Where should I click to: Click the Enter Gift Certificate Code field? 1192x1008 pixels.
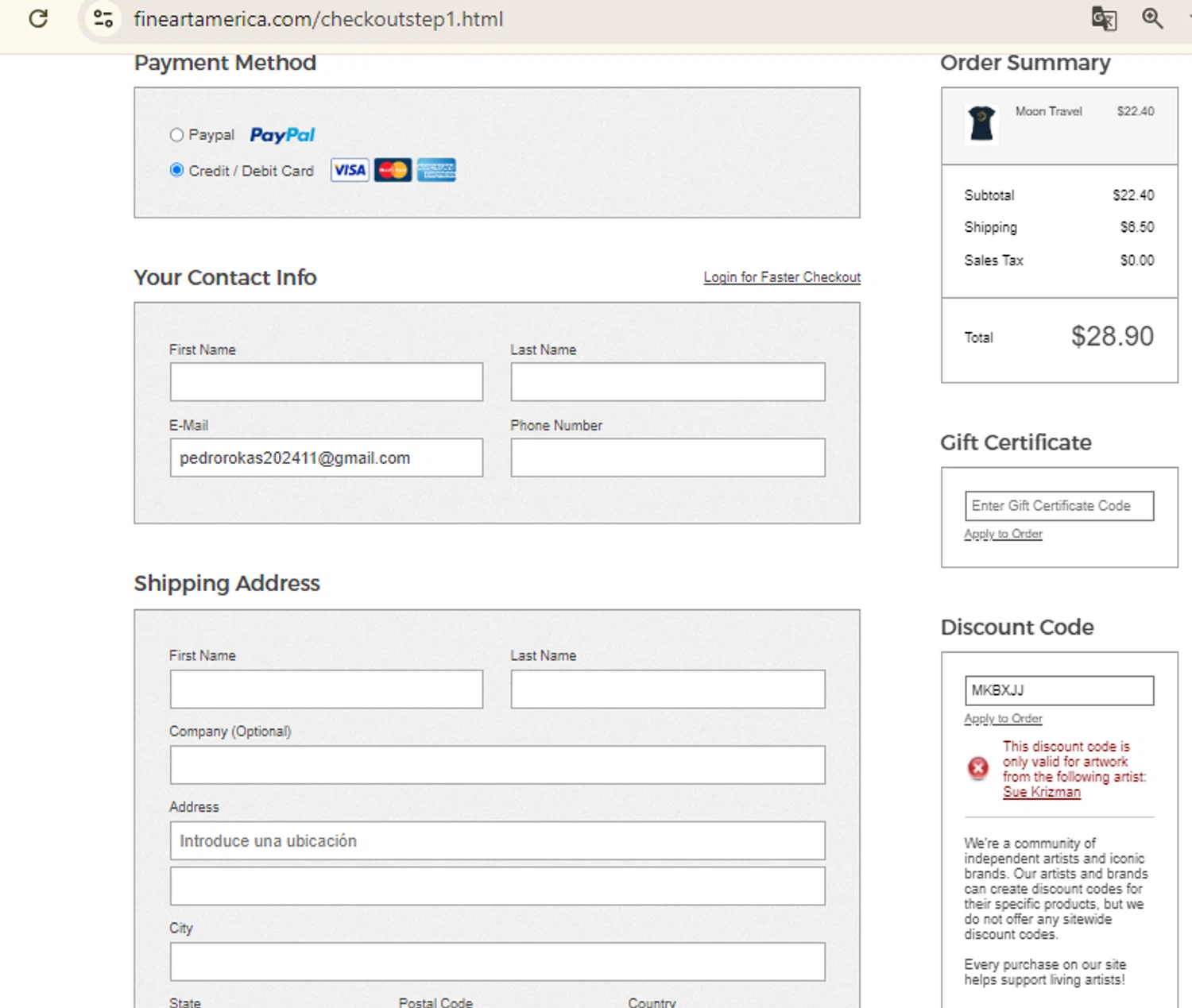click(x=1058, y=506)
